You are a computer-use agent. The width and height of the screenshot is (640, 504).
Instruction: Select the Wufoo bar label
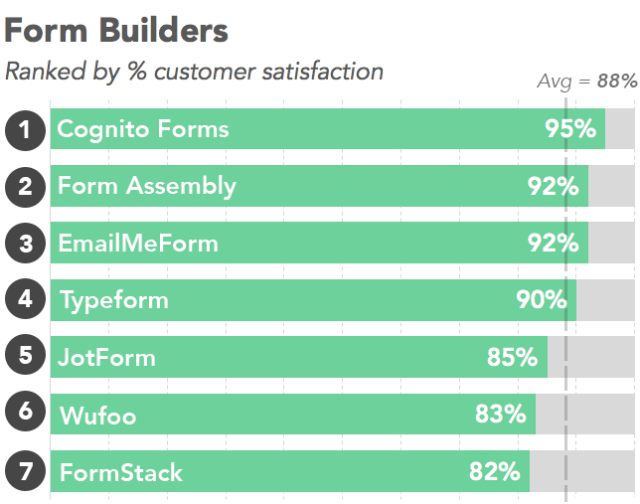tap(100, 414)
